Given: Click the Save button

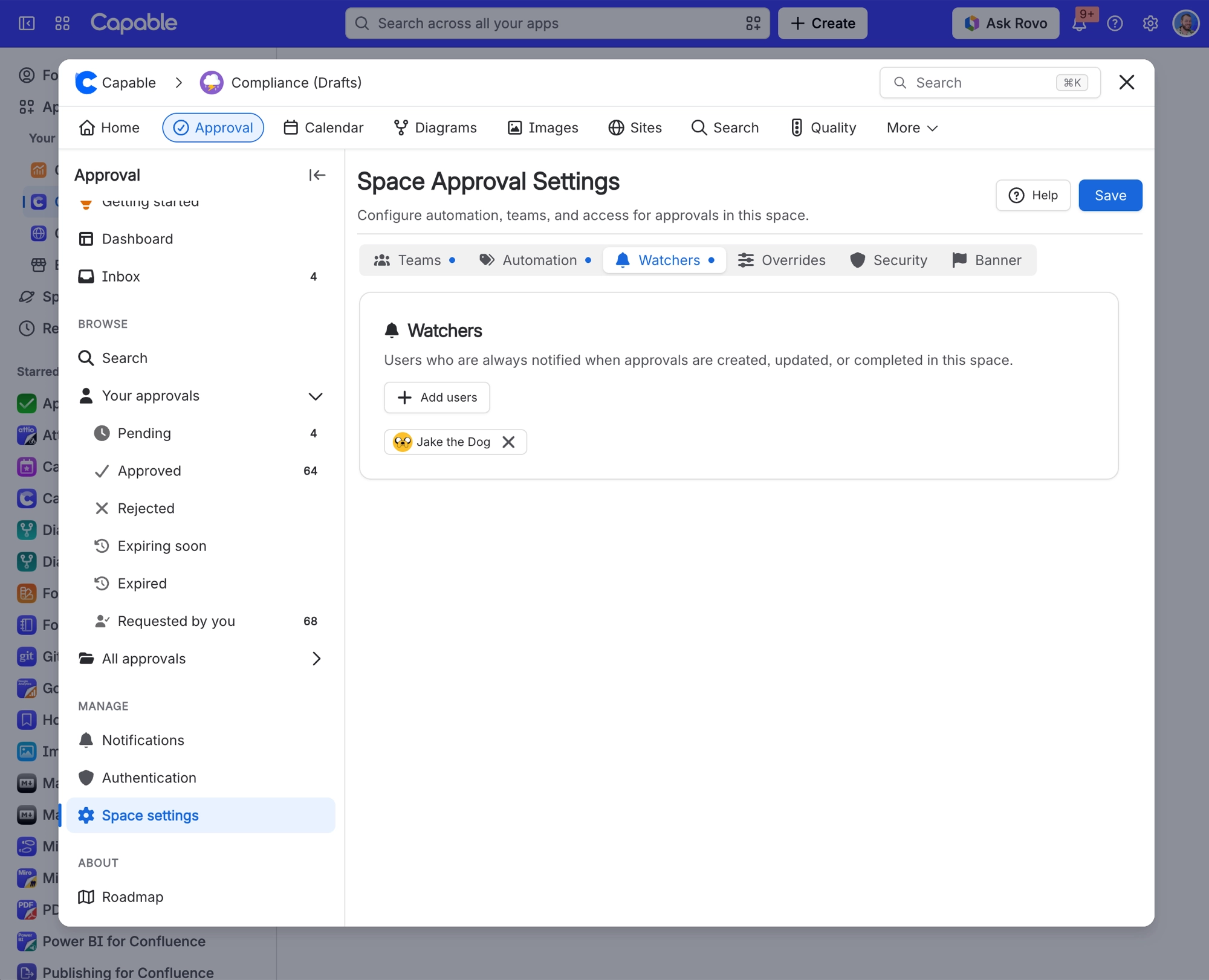Looking at the screenshot, I should [1110, 195].
